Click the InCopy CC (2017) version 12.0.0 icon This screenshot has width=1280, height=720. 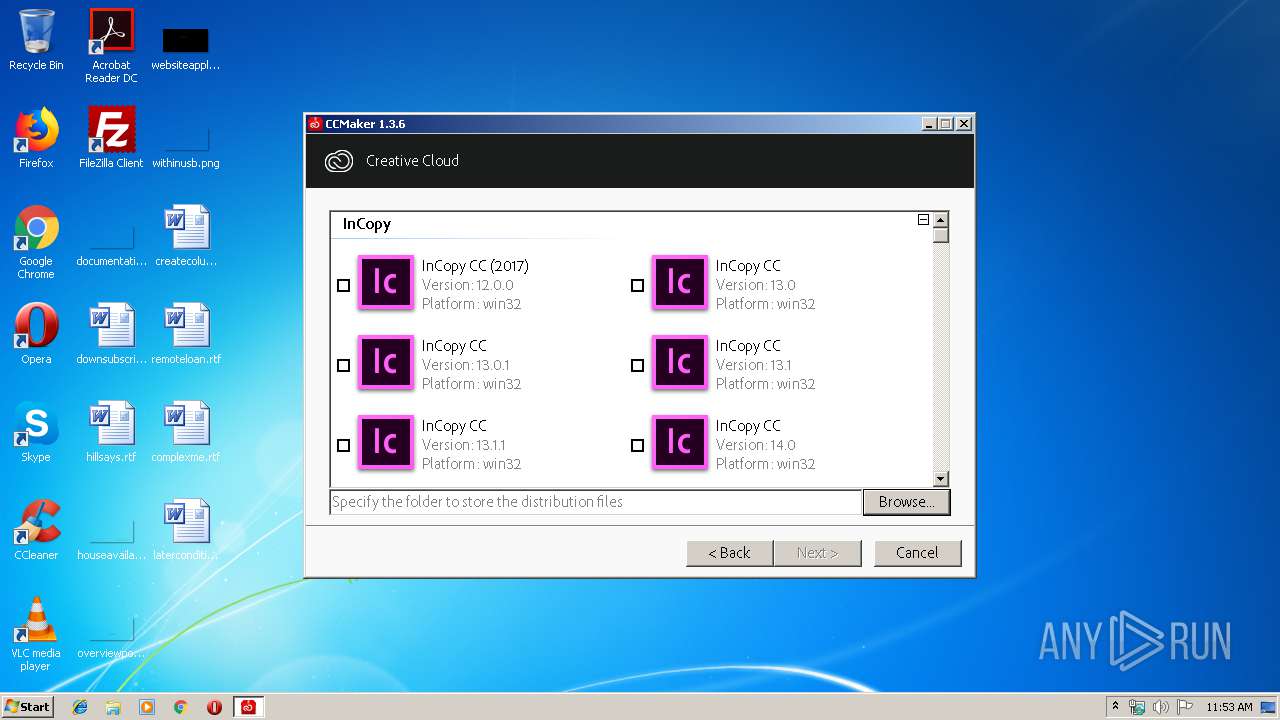click(385, 283)
